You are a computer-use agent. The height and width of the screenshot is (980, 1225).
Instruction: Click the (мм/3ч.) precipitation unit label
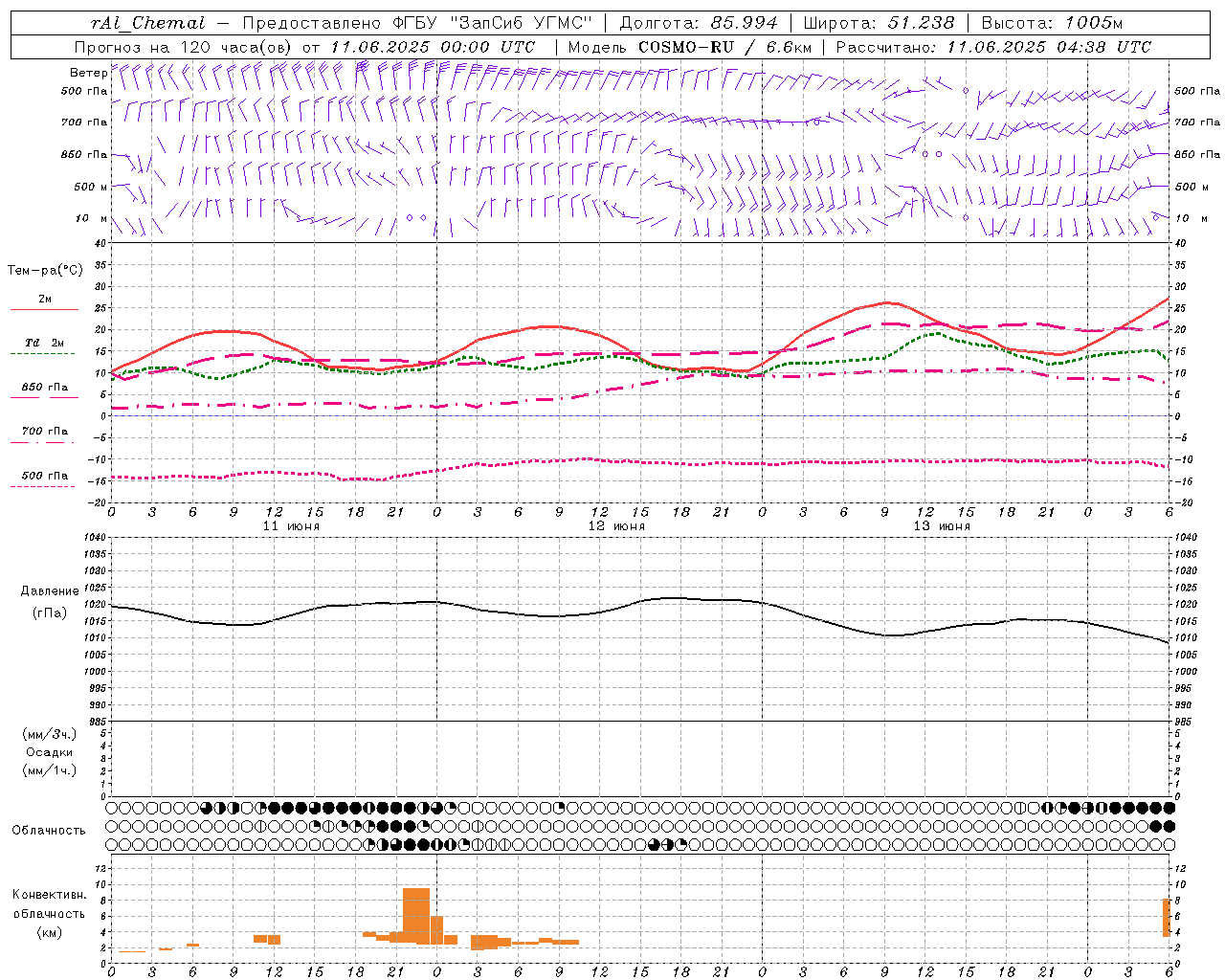click(50, 734)
